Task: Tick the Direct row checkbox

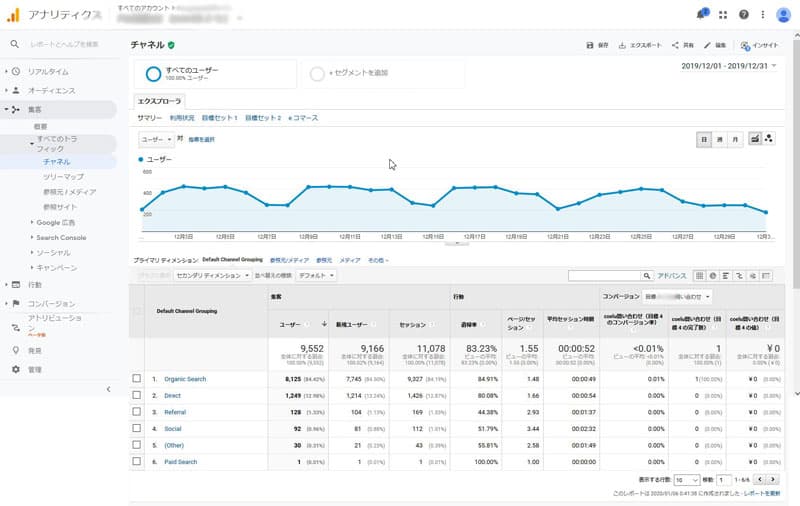Action: (137, 395)
